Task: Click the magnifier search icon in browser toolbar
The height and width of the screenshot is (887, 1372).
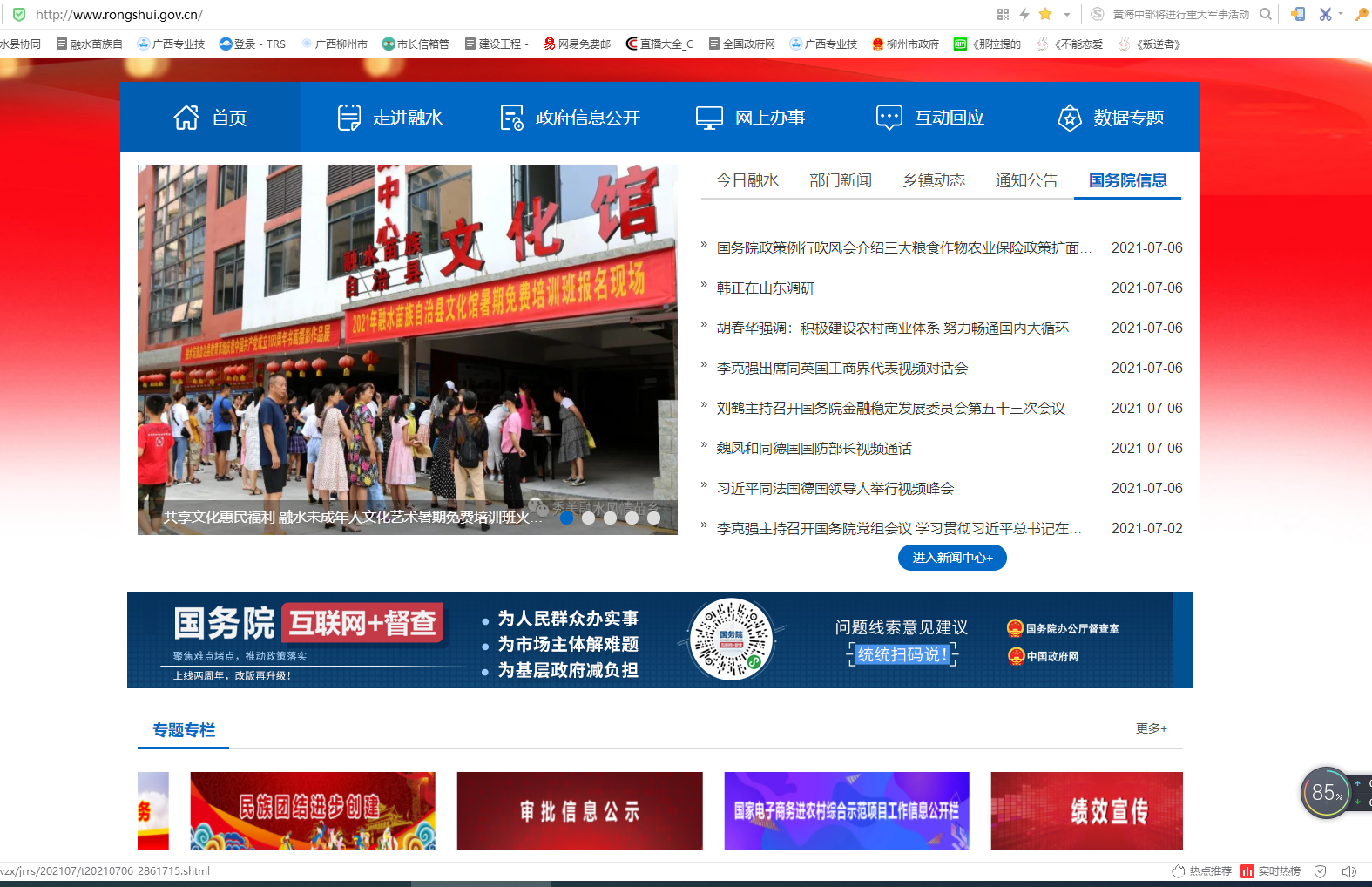Action: [1266, 14]
